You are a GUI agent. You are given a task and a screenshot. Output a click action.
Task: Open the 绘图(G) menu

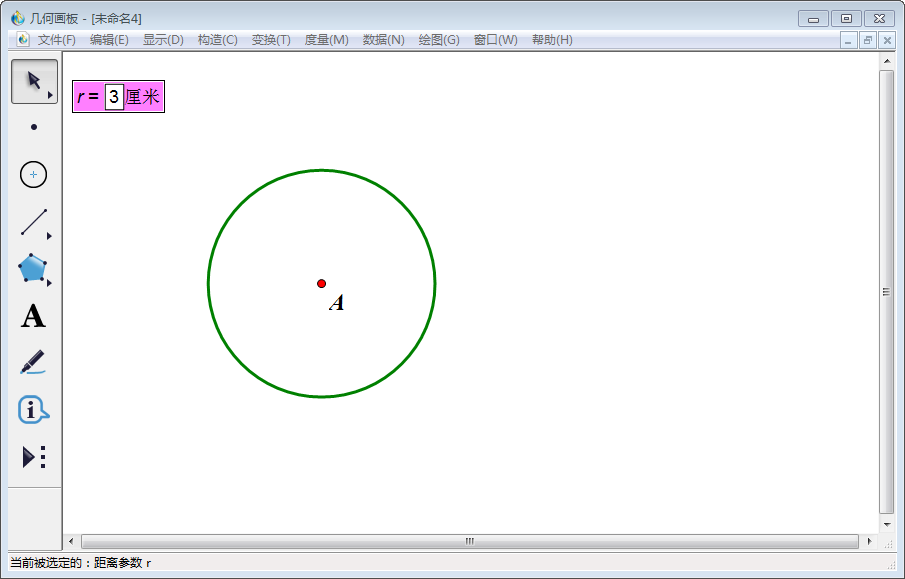439,40
